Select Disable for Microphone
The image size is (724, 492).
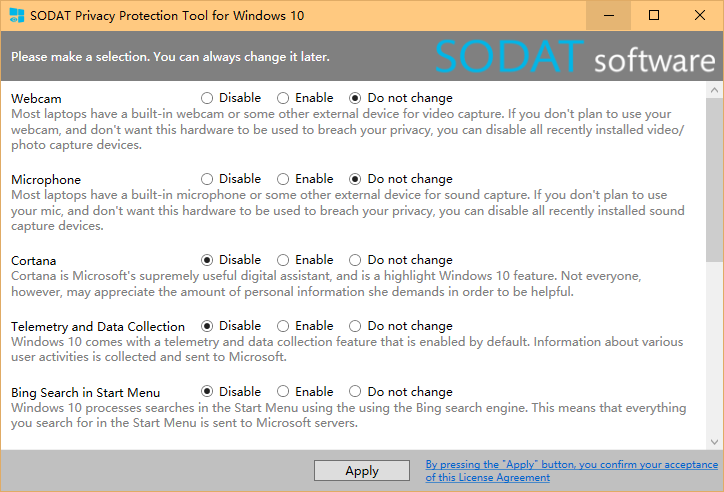[x=207, y=179]
